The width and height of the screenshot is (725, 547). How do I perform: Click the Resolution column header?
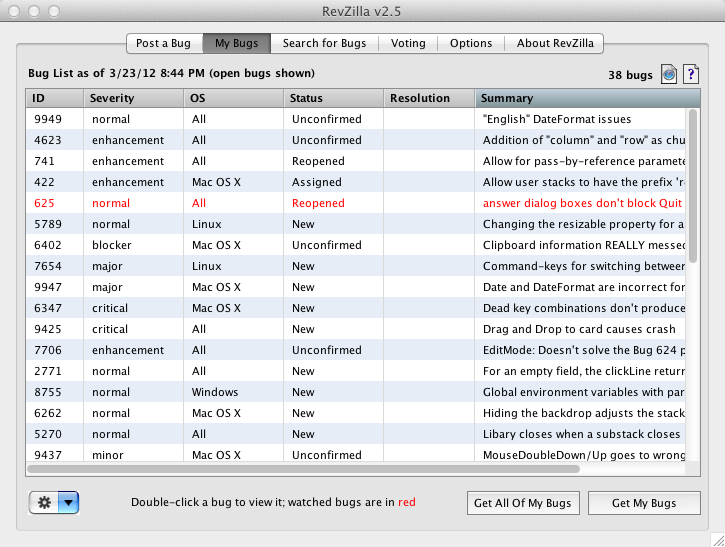point(429,98)
